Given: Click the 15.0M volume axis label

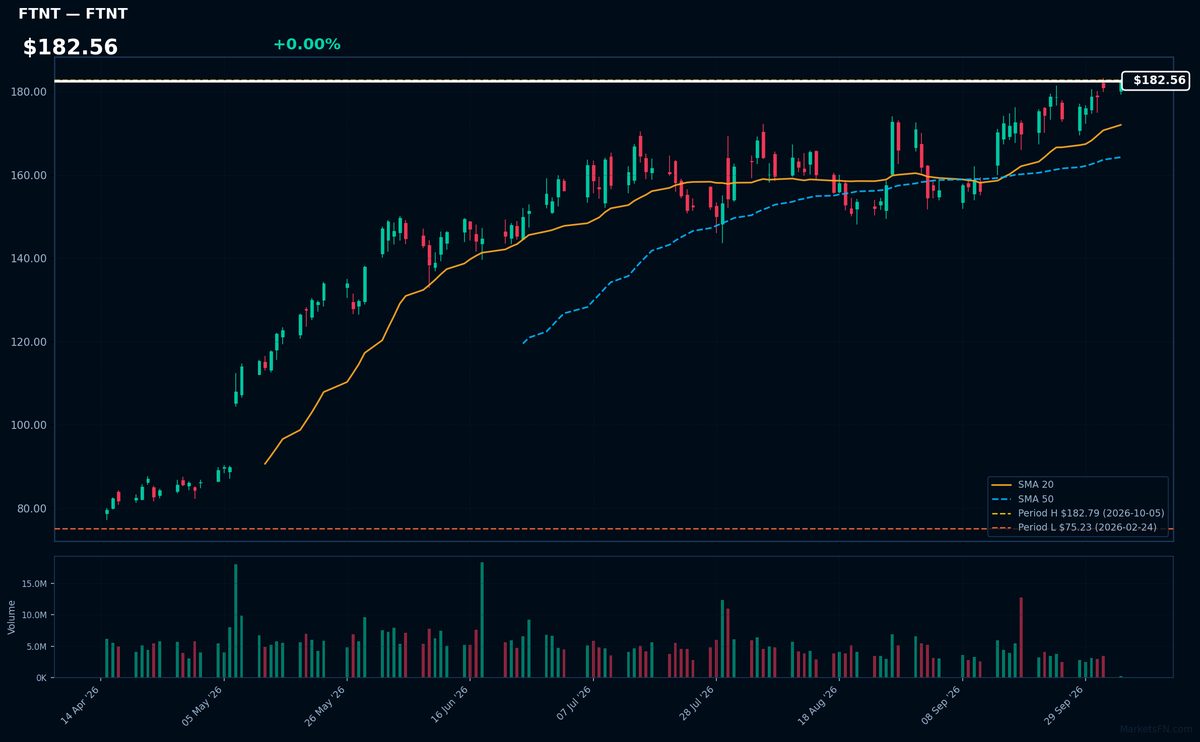Looking at the screenshot, I should (x=34, y=583).
